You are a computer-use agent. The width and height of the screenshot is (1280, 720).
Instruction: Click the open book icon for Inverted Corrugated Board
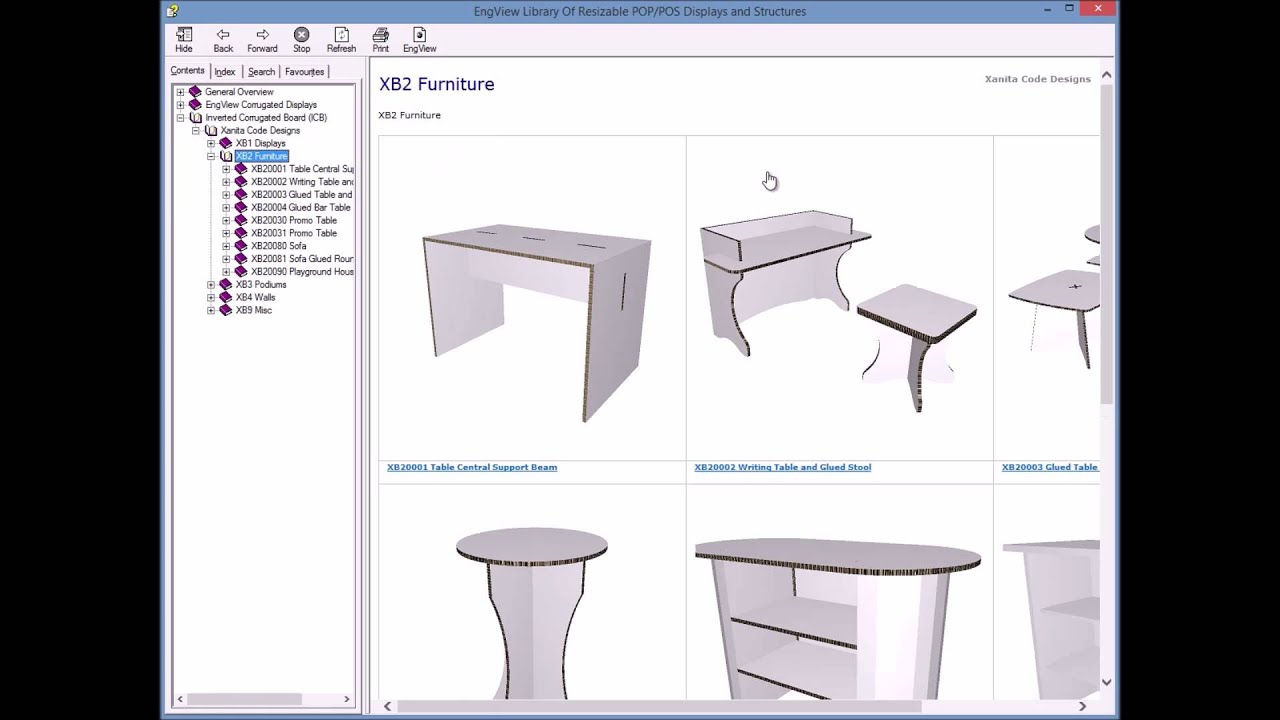click(x=195, y=118)
